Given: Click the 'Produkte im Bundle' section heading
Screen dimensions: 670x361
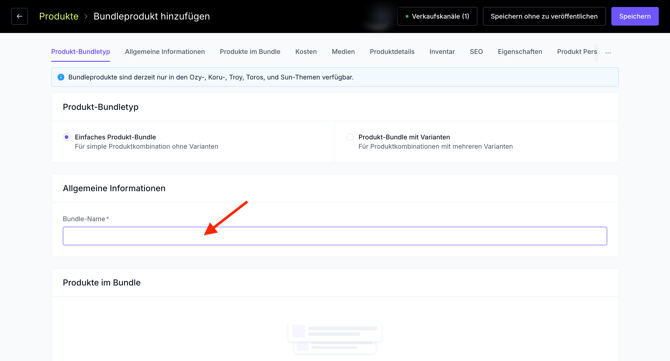Looking at the screenshot, I should tap(102, 283).
